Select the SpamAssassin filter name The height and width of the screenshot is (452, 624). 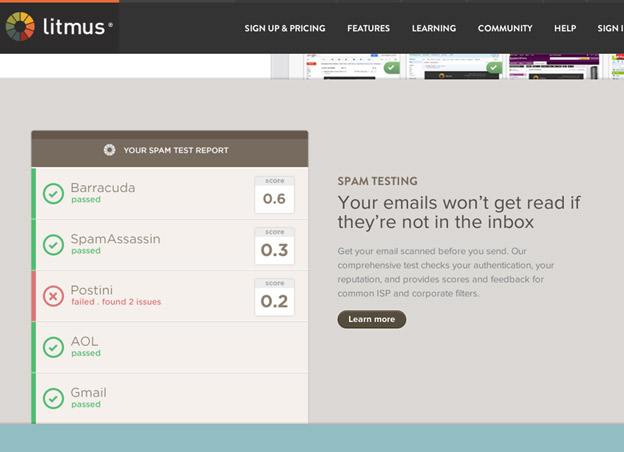tap(115, 239)
